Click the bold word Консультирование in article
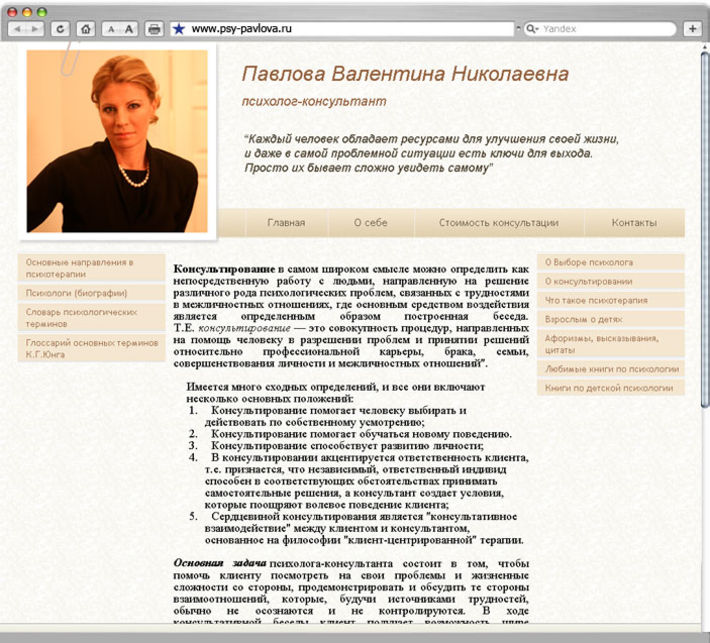 click(x=224, y=269)
